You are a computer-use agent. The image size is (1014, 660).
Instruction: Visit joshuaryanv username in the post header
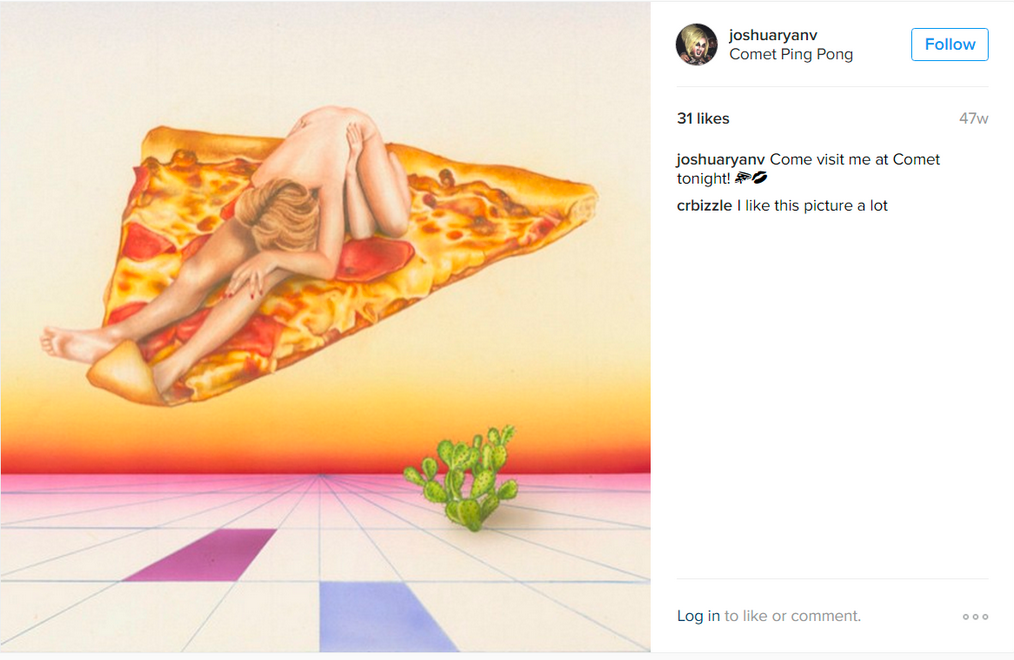[773, 35]
